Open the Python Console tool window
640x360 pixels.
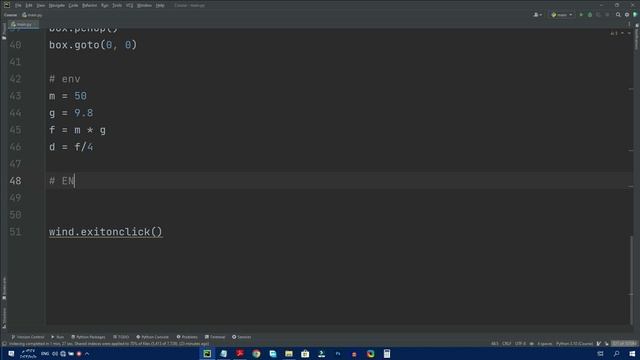pyautogui.click(x=152, y=337)
